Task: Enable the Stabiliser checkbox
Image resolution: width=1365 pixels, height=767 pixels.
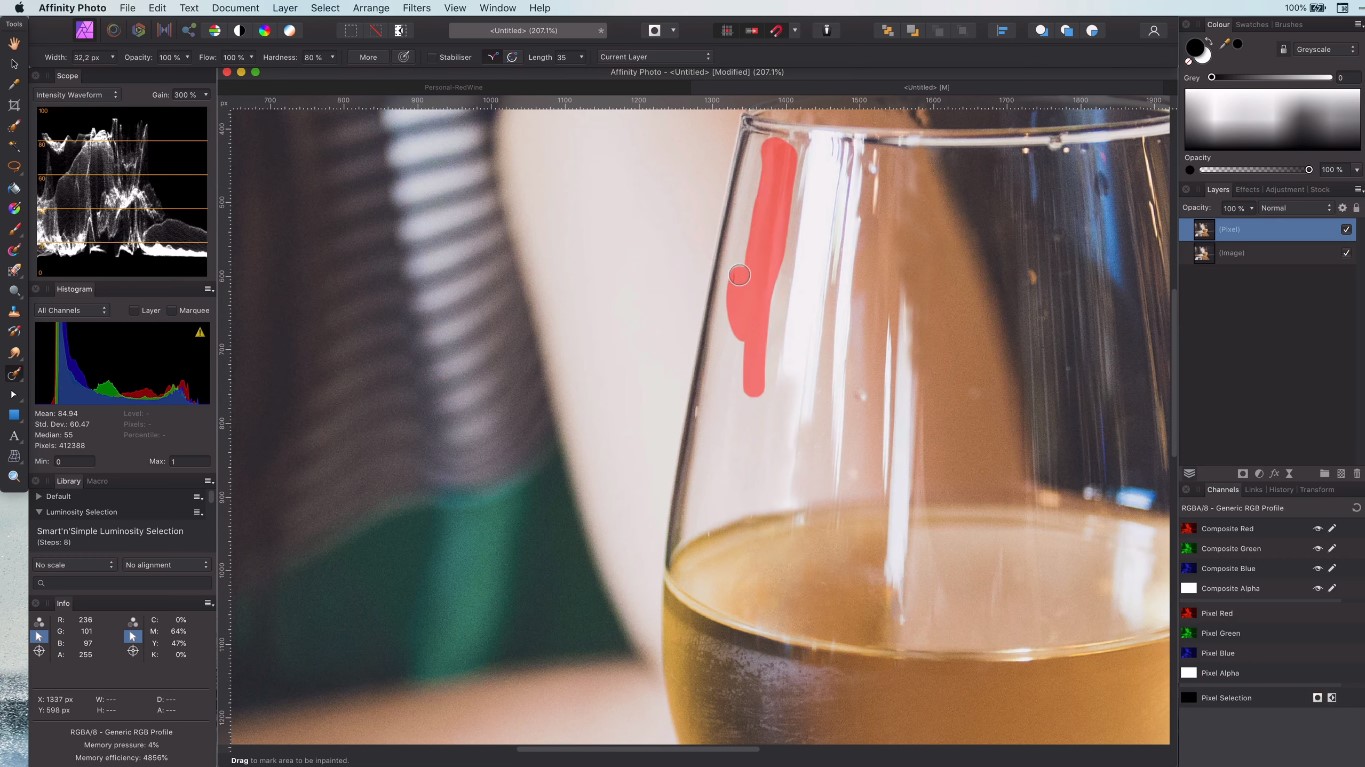Action: coord(432,57)
